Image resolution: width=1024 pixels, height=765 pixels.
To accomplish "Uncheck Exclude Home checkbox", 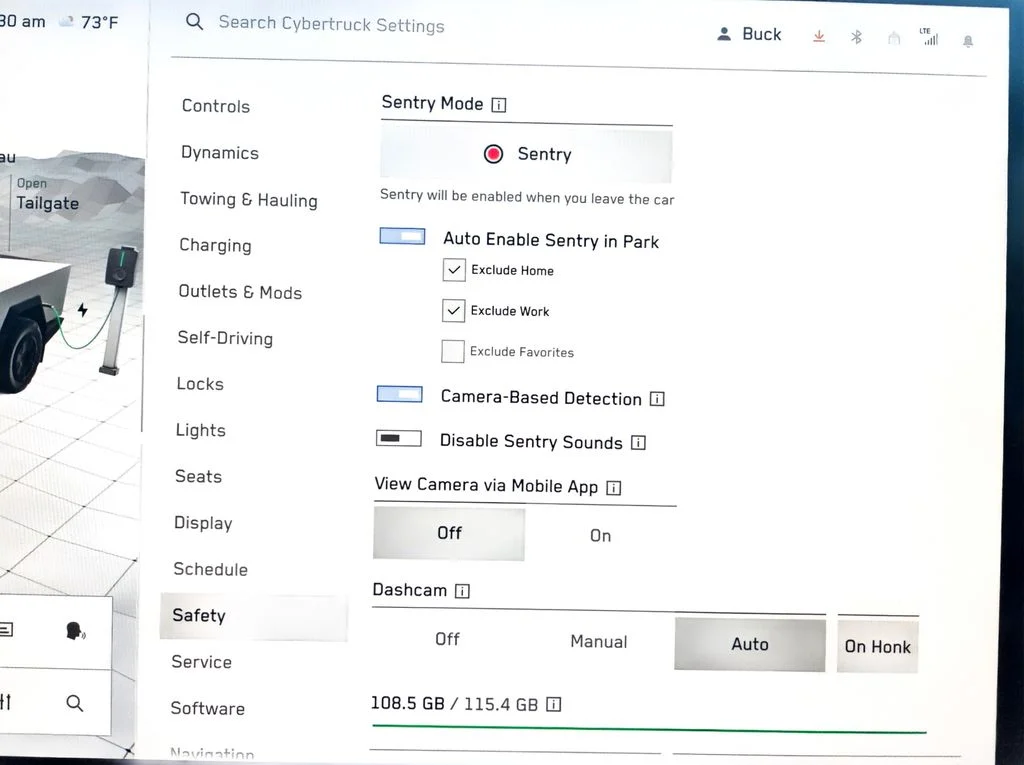I will pyautogui.click(x=454, y=269).
